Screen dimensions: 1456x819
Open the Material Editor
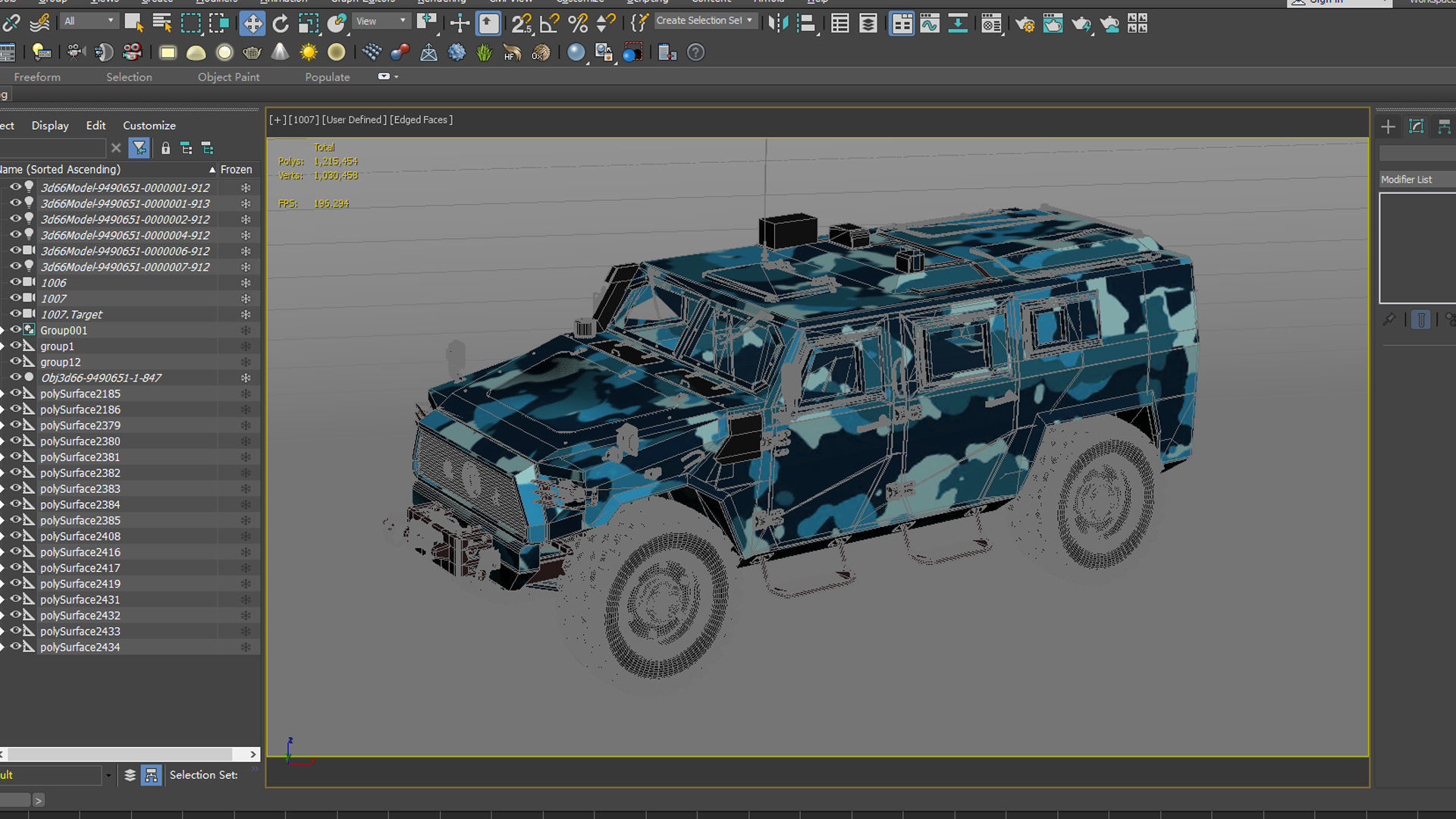click(x=991, y=24)
